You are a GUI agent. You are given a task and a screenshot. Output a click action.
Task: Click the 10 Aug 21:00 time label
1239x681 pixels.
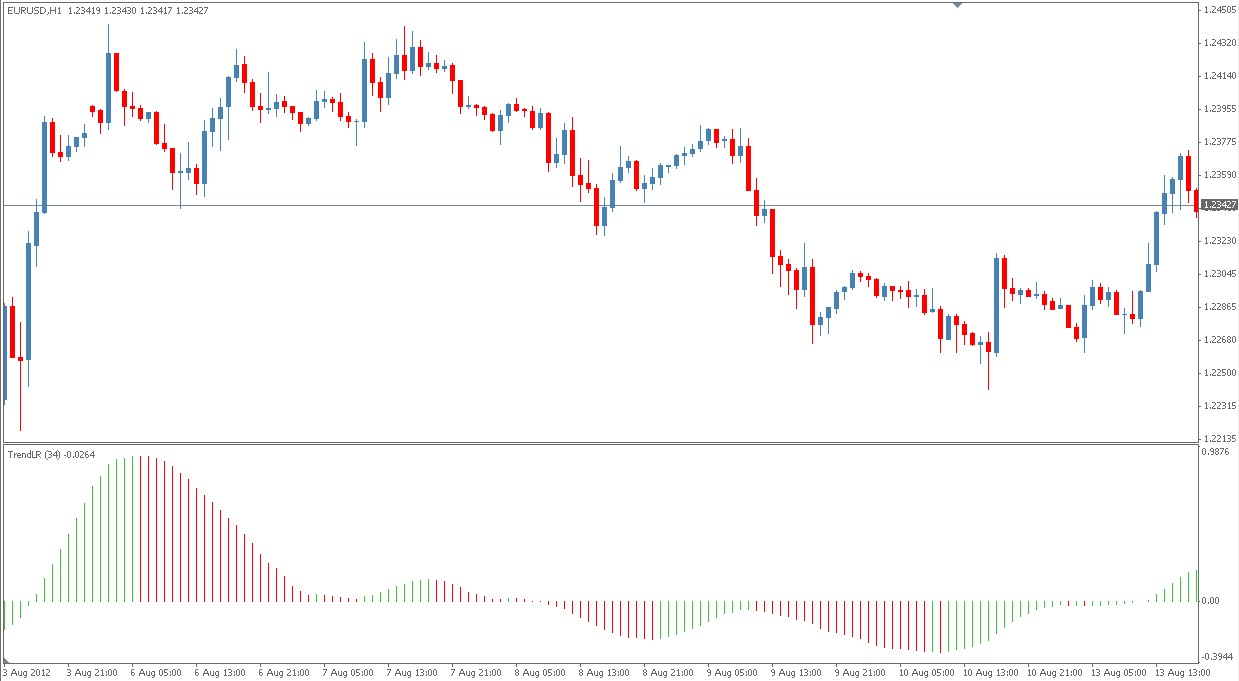pyautogui.click(x=1054, y=673)
